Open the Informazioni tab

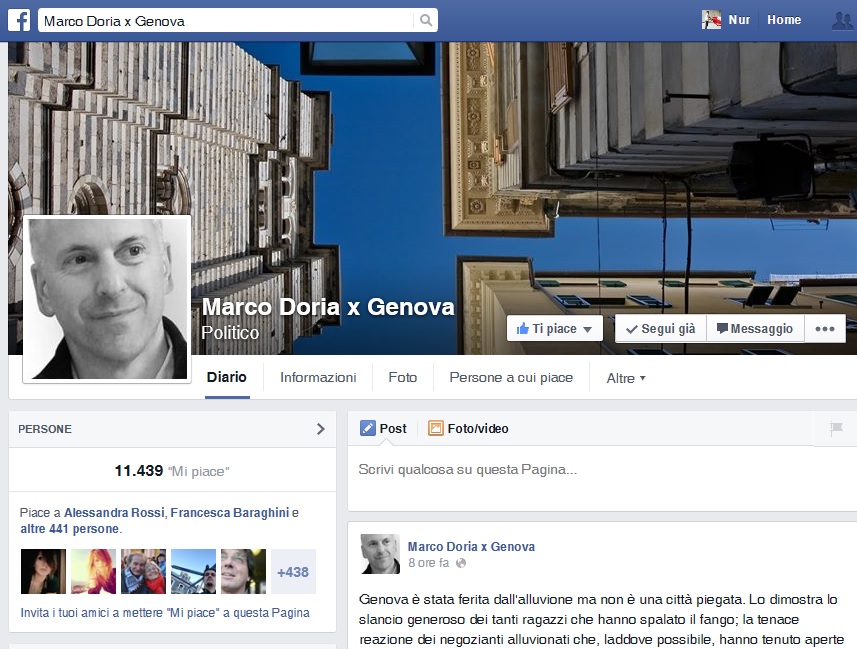coord(318,377)
